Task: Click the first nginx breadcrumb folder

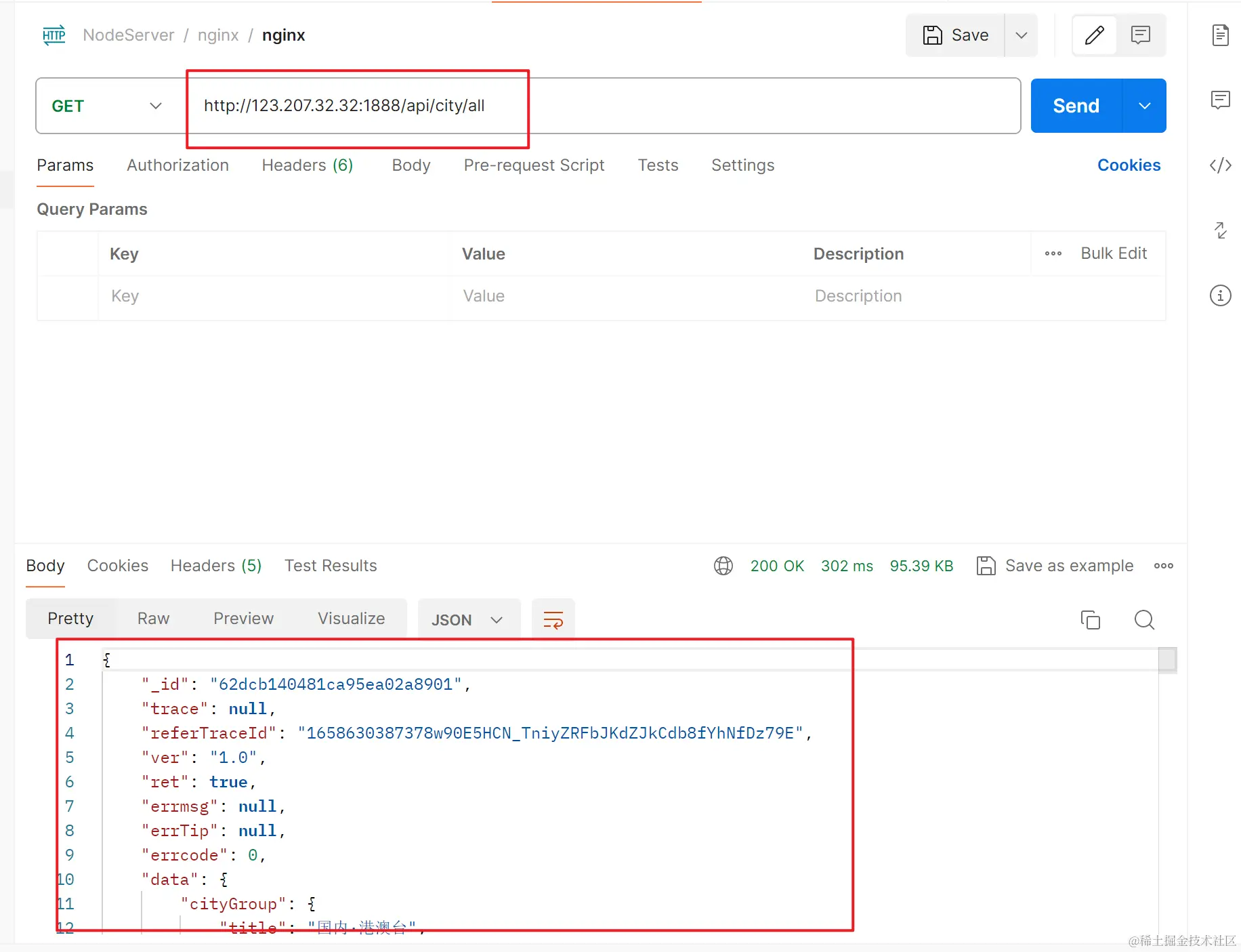Action: 218,35
